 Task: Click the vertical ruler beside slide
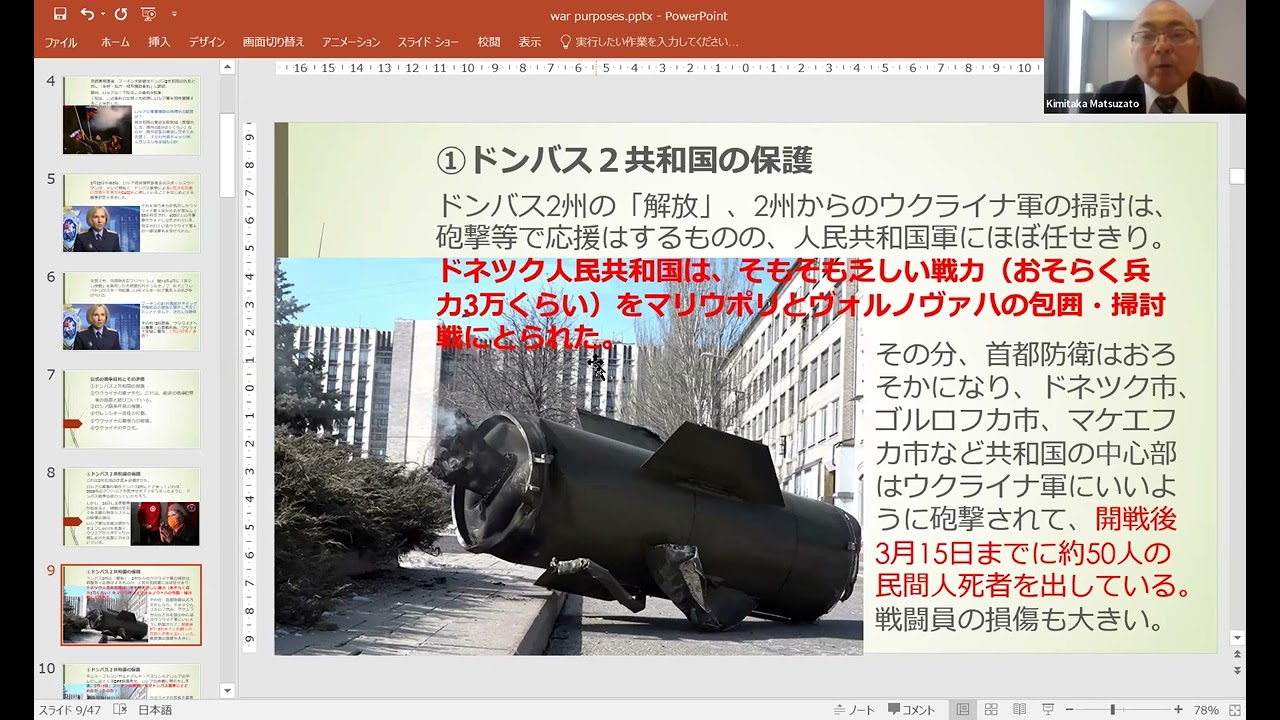[250, 388]
